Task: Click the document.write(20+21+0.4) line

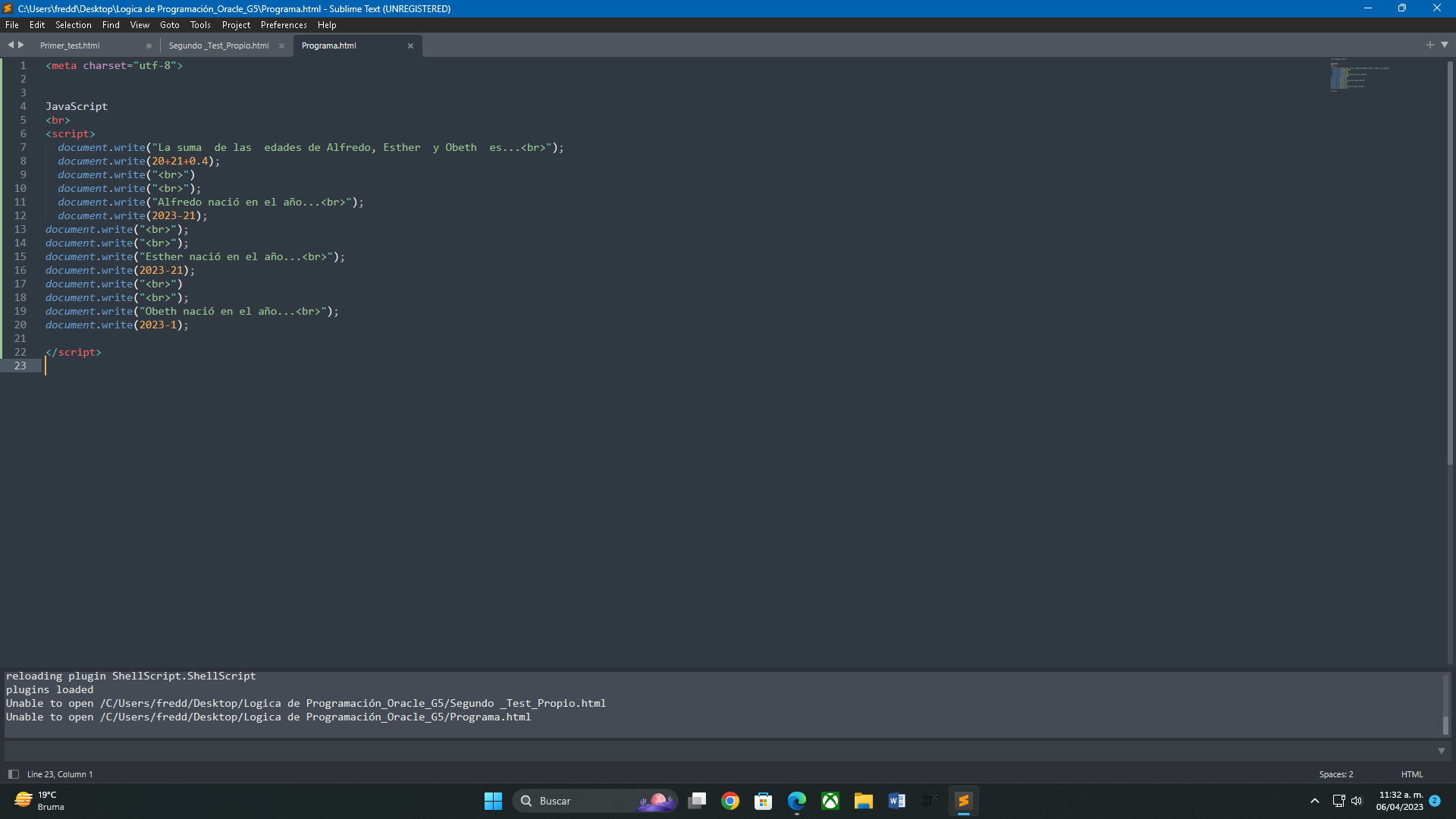Action: (x=139, y=162)
